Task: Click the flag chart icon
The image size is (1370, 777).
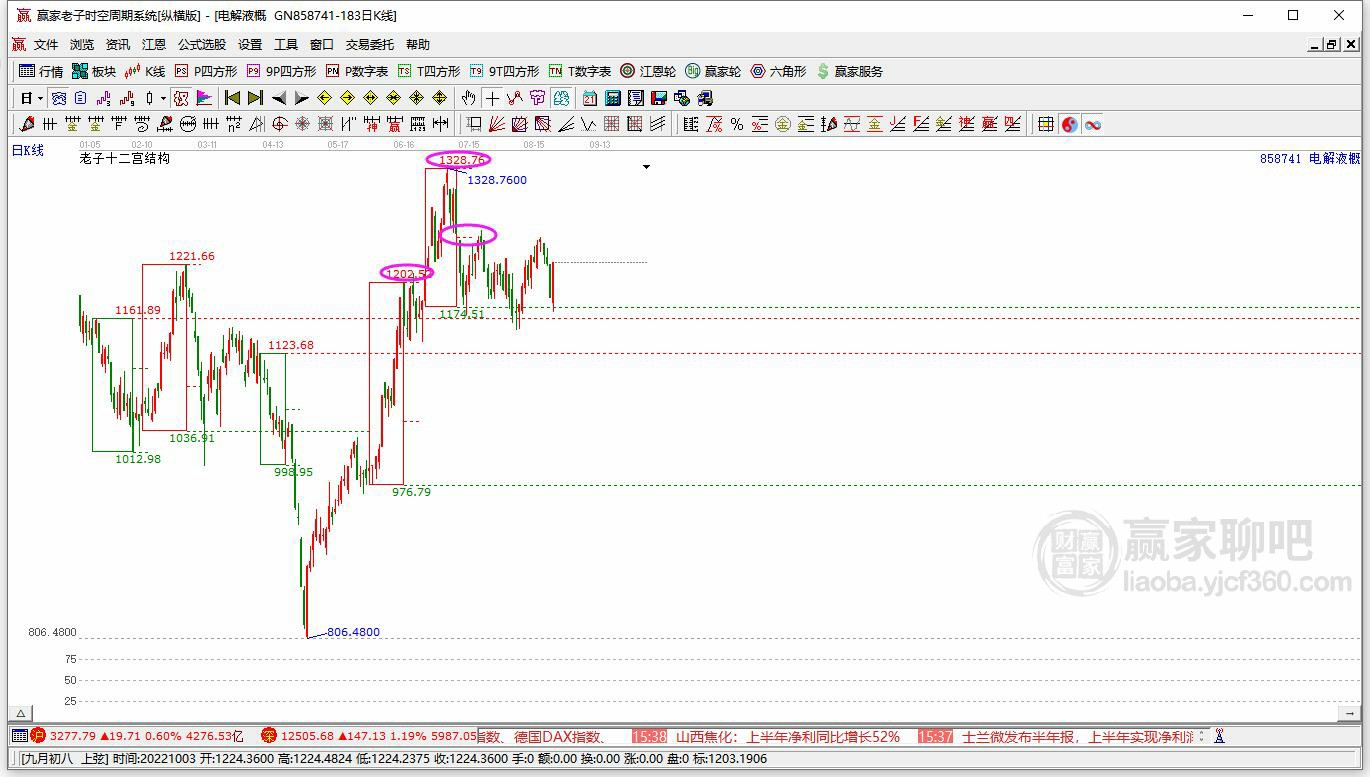Action: [204, 98]
